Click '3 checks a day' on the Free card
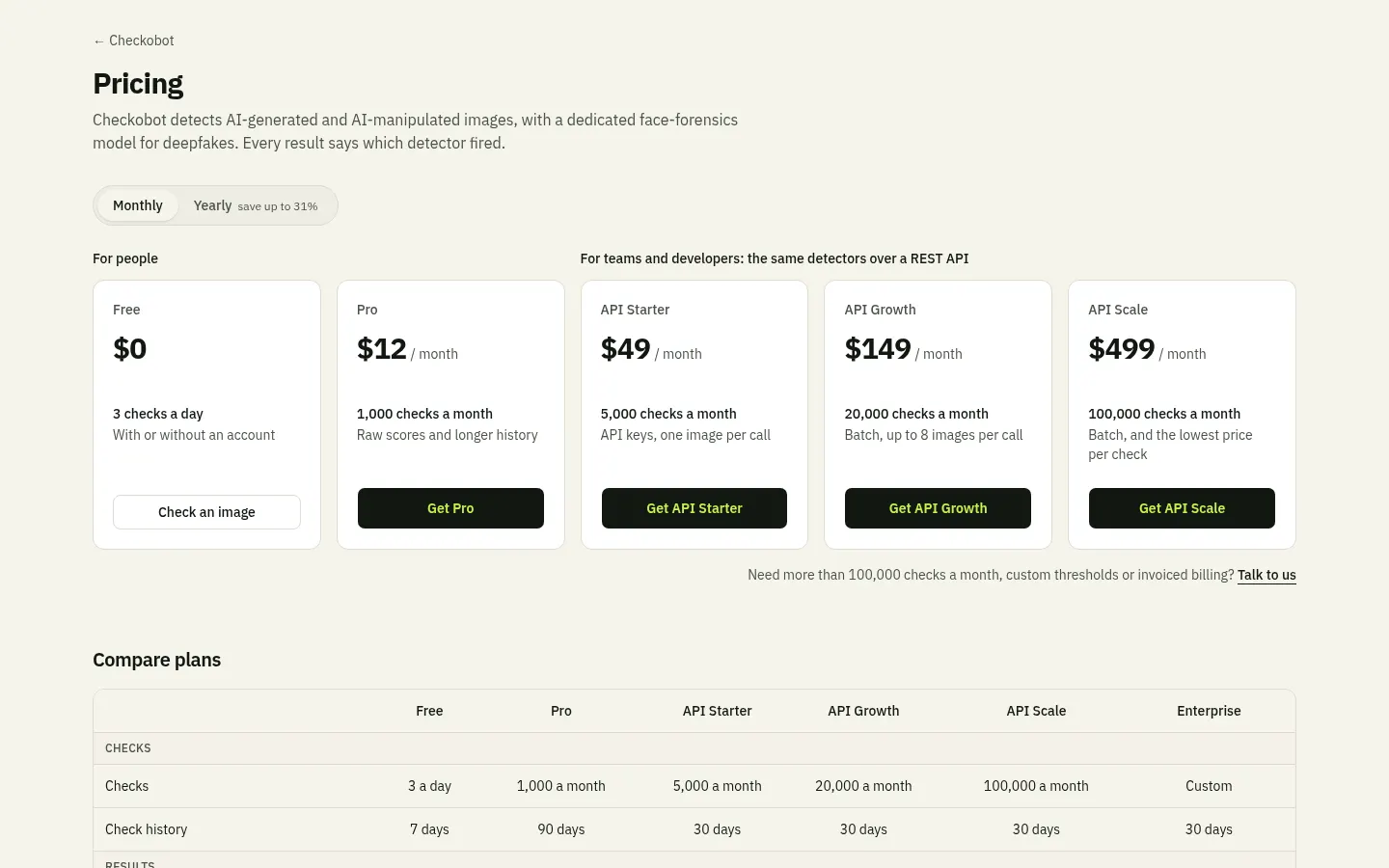 (158, 414)
